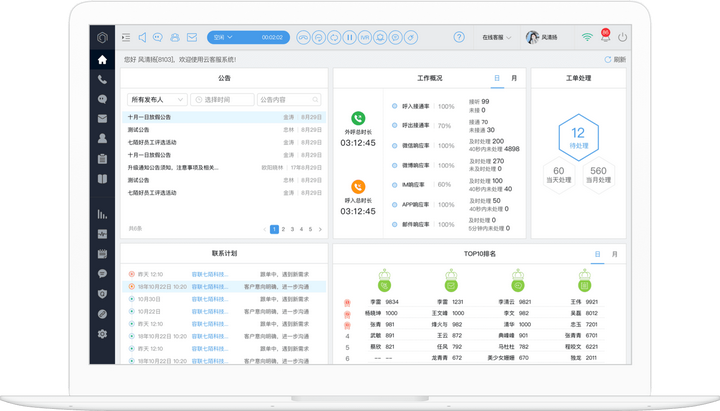Click the power logout icon
The image size is (720, 411).
coord(622,37)
